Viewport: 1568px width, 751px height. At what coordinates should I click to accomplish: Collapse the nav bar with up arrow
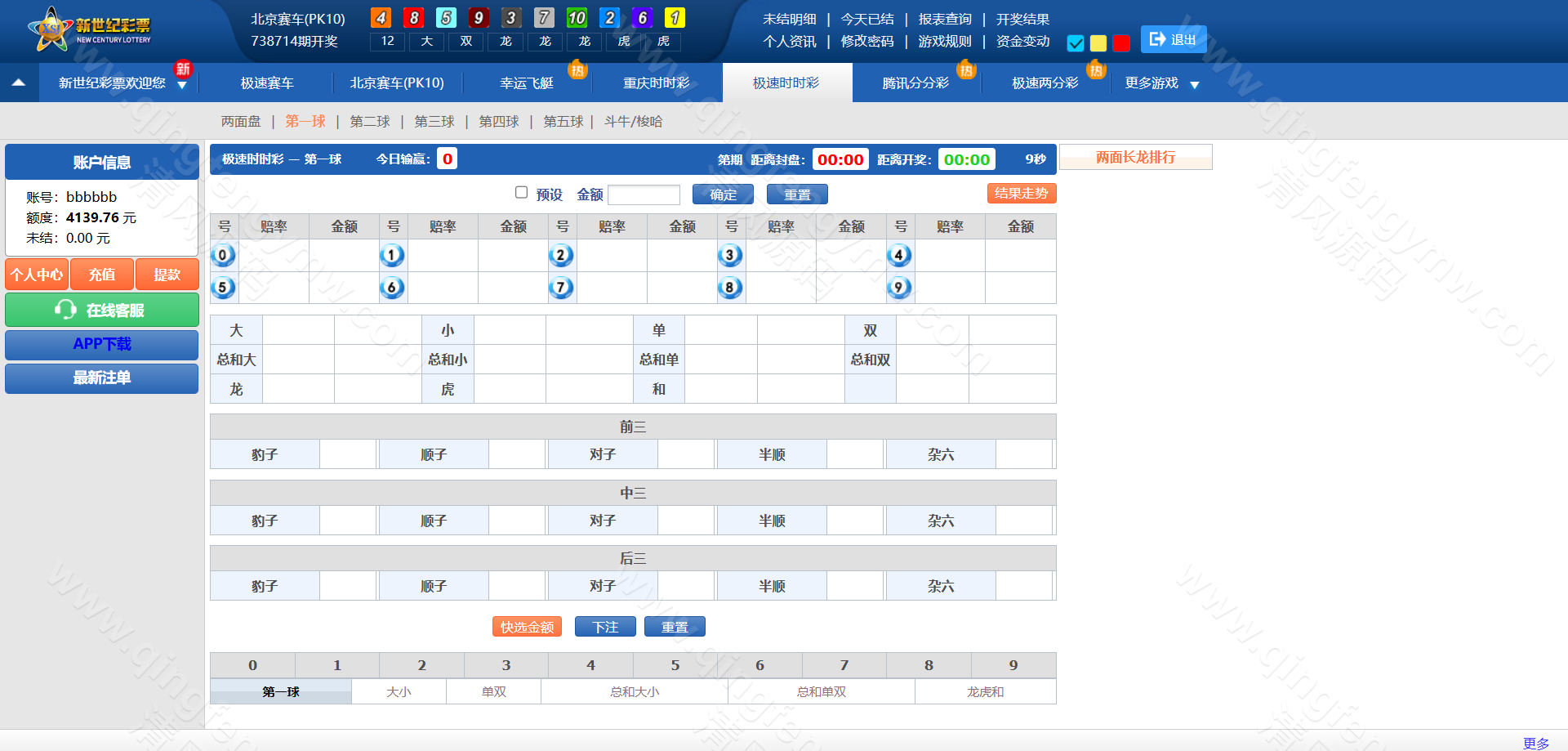(19, 83)
